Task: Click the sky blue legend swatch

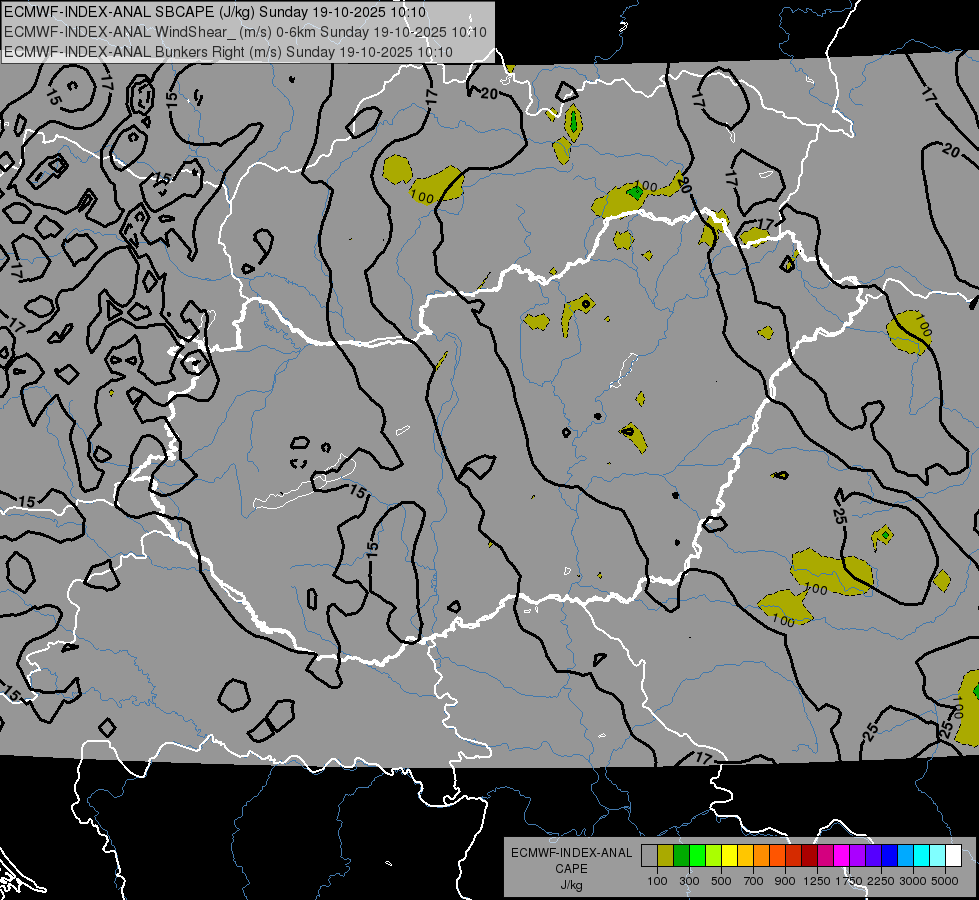Action: point(905,856)
